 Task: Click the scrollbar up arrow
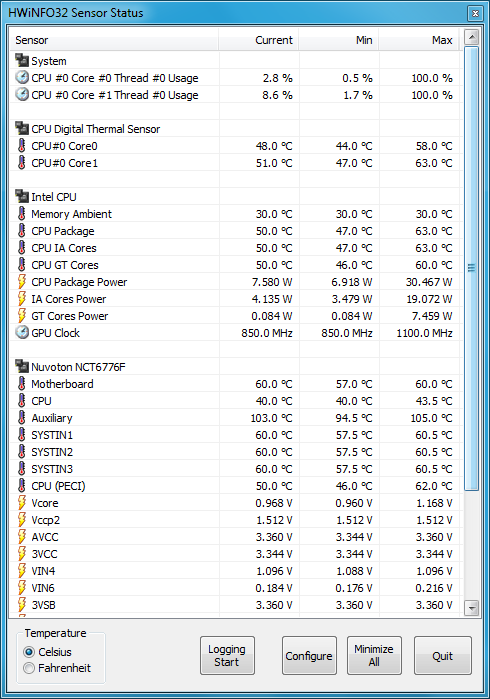(471, 37)
